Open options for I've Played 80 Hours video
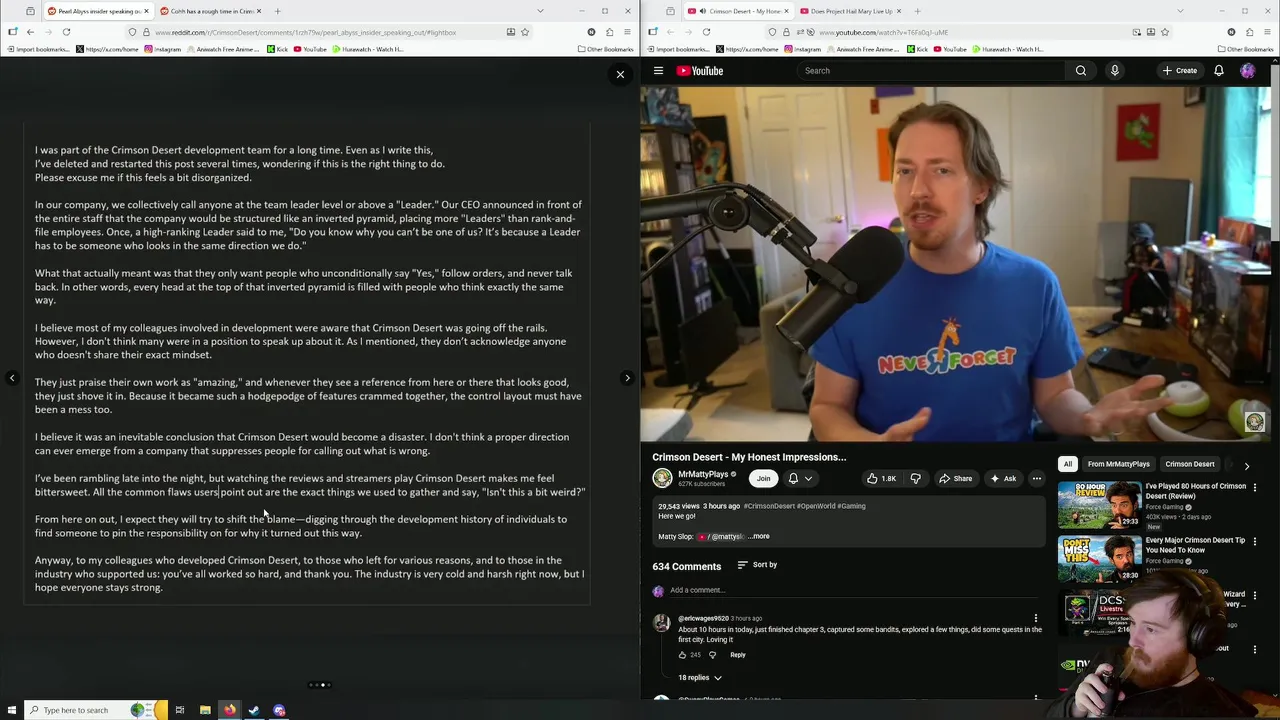This screenshot has height=720, width=1280. click(1255, 487)
